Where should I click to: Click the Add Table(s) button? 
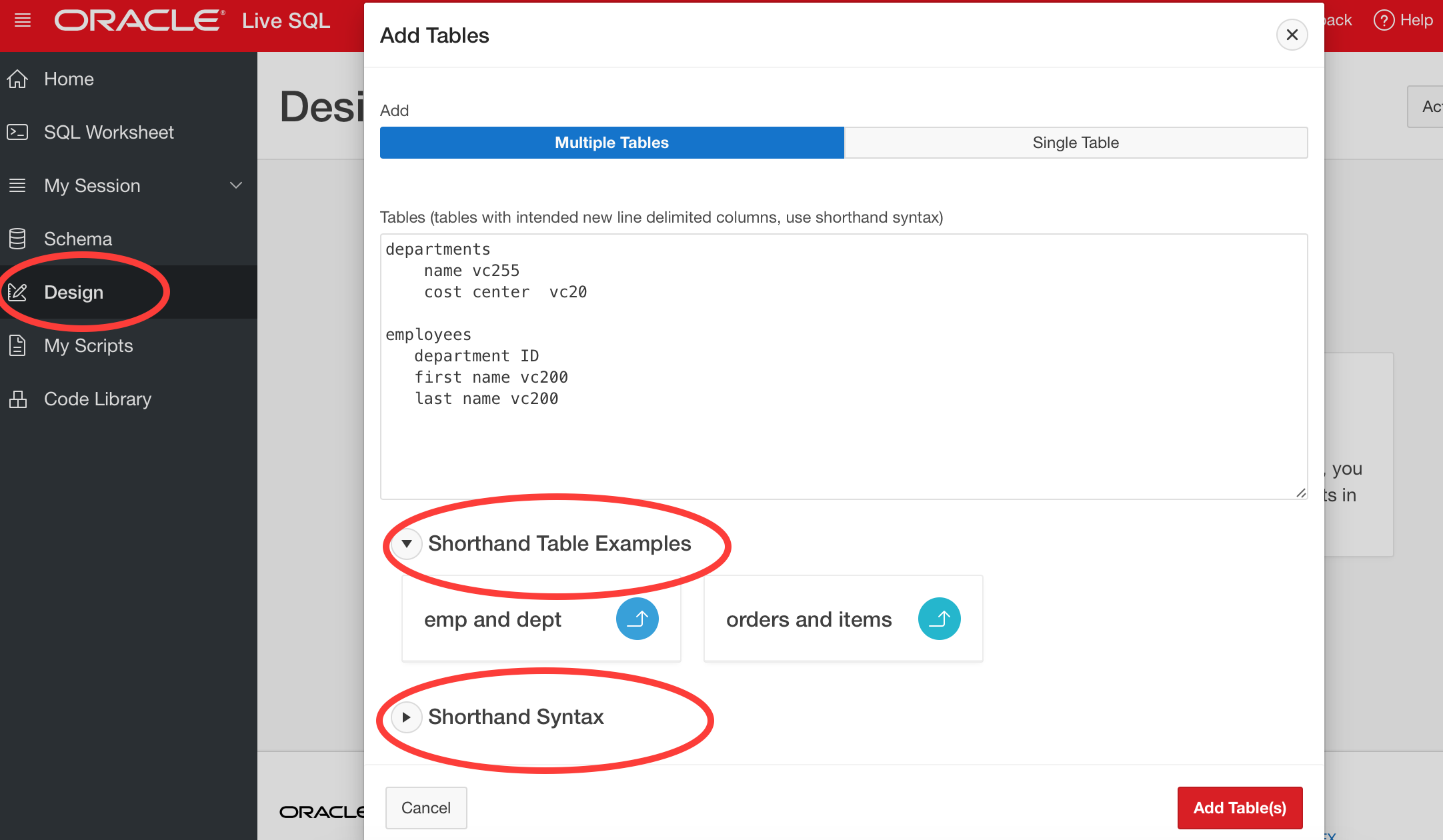(1240, 807)
